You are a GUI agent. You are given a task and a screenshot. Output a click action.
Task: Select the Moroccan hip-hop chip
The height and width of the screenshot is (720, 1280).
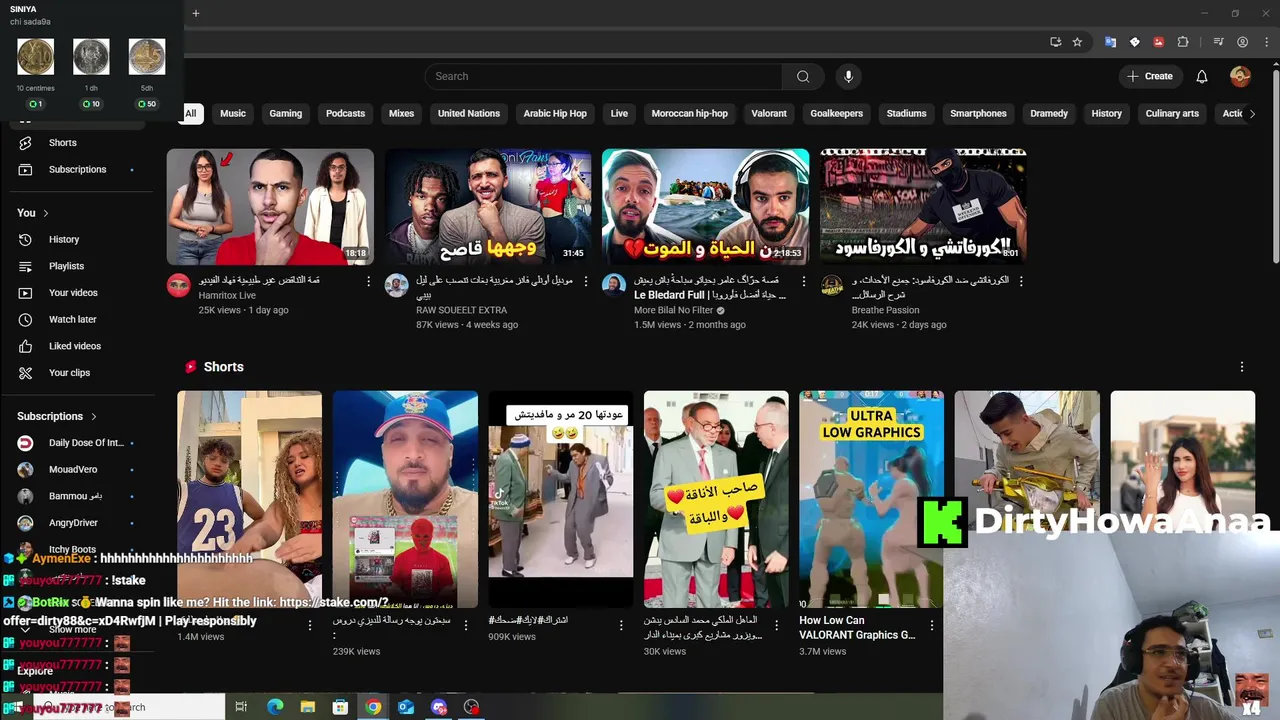[690, 113]
